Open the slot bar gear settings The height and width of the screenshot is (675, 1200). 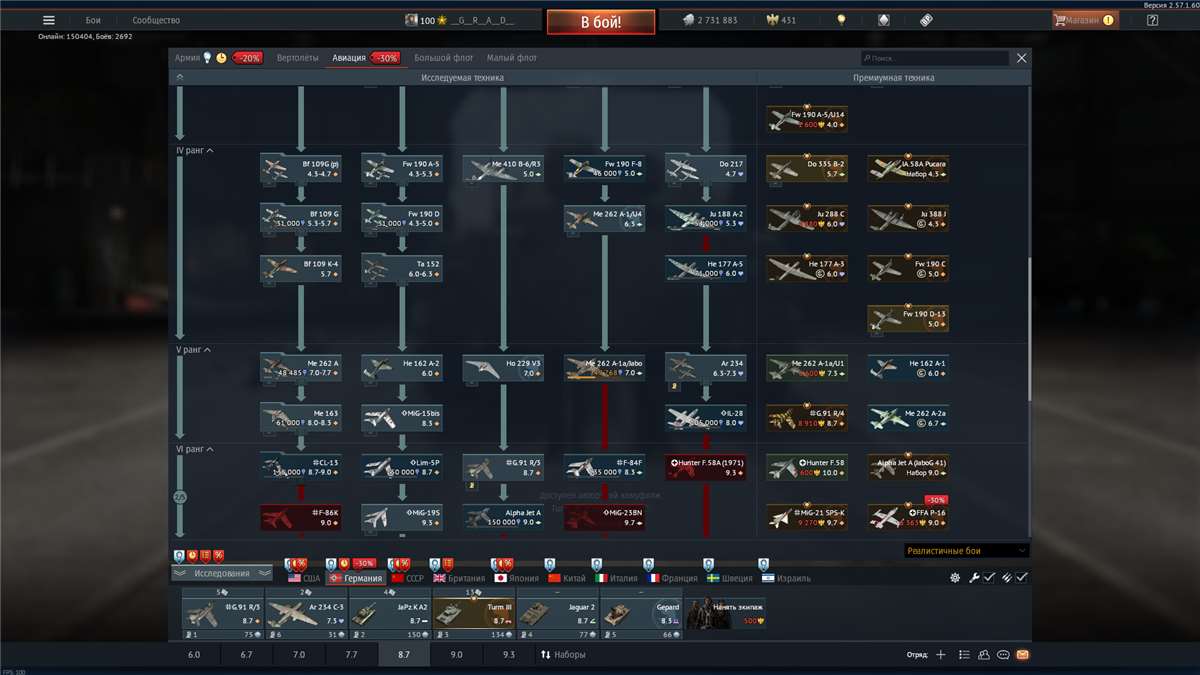click(955, 578)
